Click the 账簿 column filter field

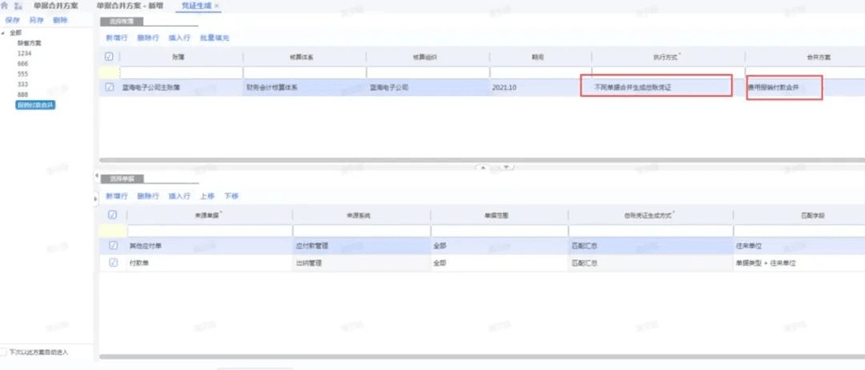pos(181,73)
